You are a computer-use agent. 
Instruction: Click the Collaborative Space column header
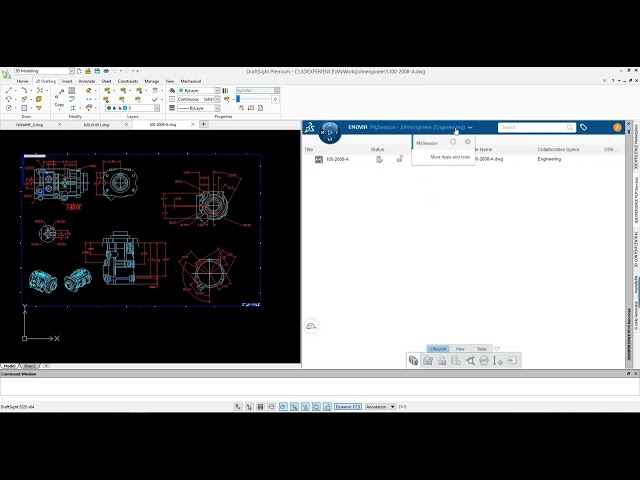558,149
